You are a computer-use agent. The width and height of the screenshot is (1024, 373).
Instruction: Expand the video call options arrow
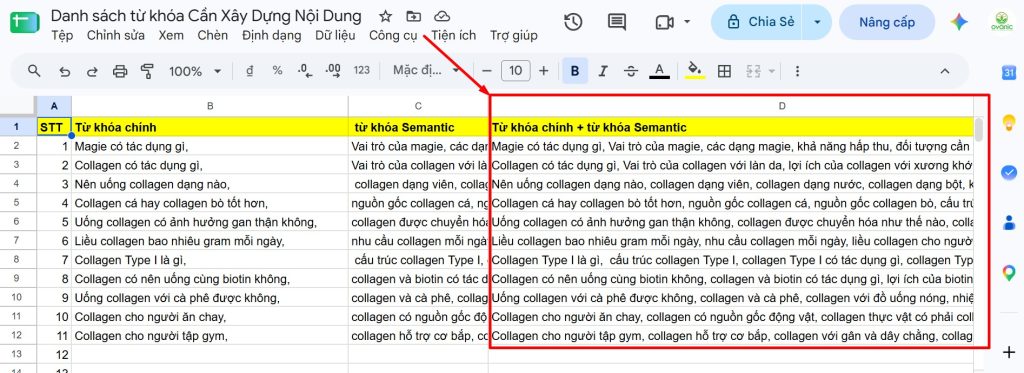click(687, 22)
